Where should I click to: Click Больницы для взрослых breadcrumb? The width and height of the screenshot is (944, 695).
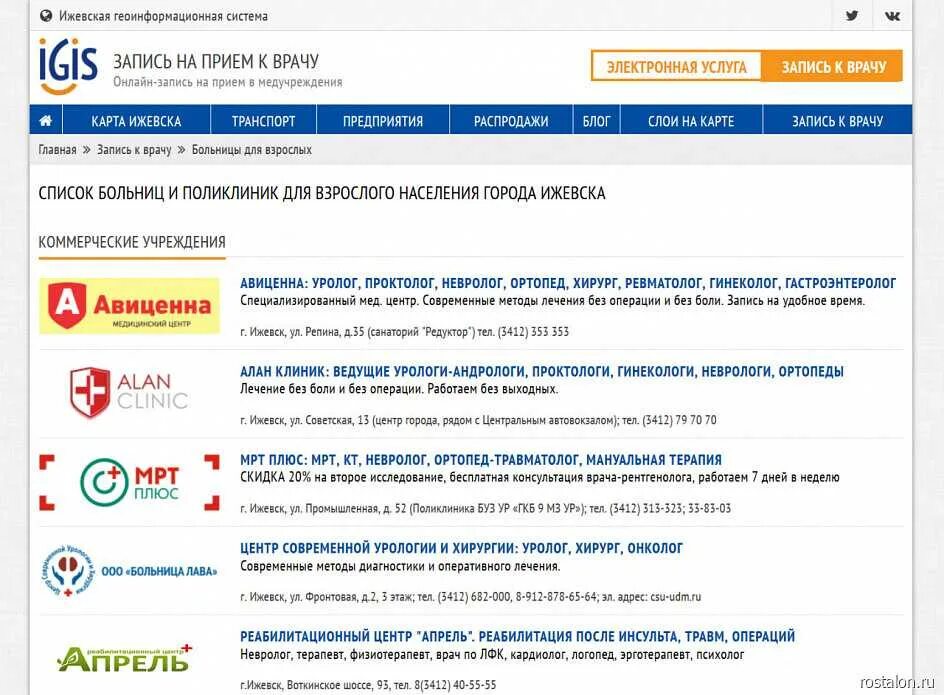(252, 149)
